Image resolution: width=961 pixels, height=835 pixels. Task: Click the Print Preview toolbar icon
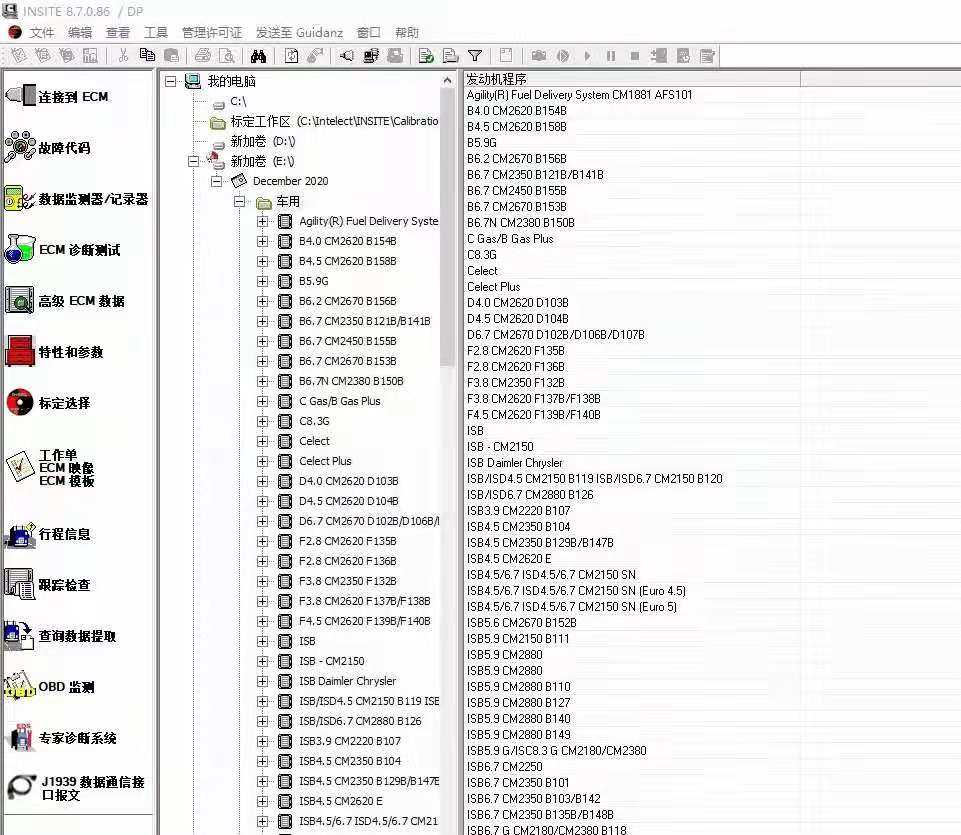(227, 56)
